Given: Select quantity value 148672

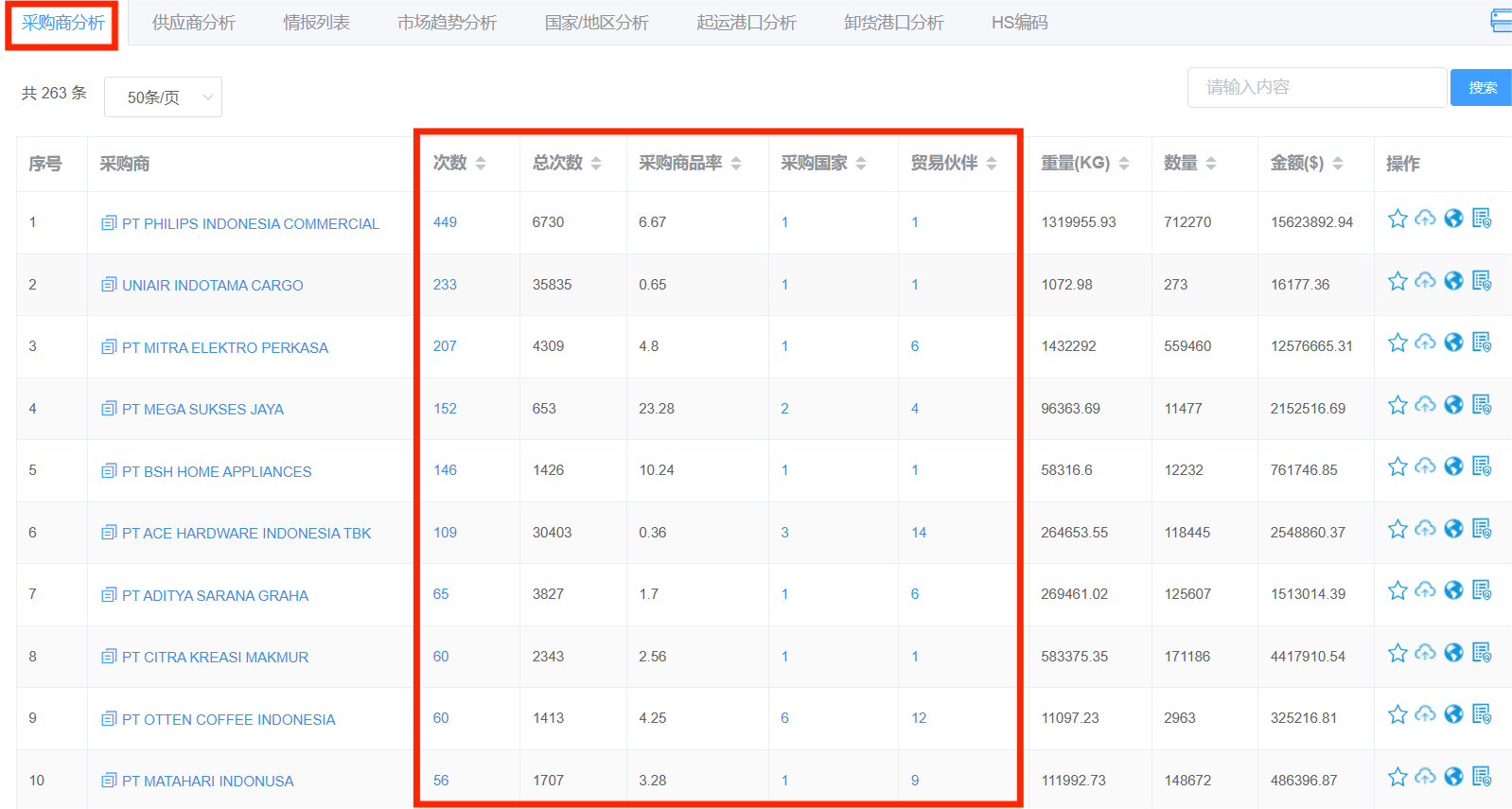Looking at the screenshot, I should (x=1187, y=781).
